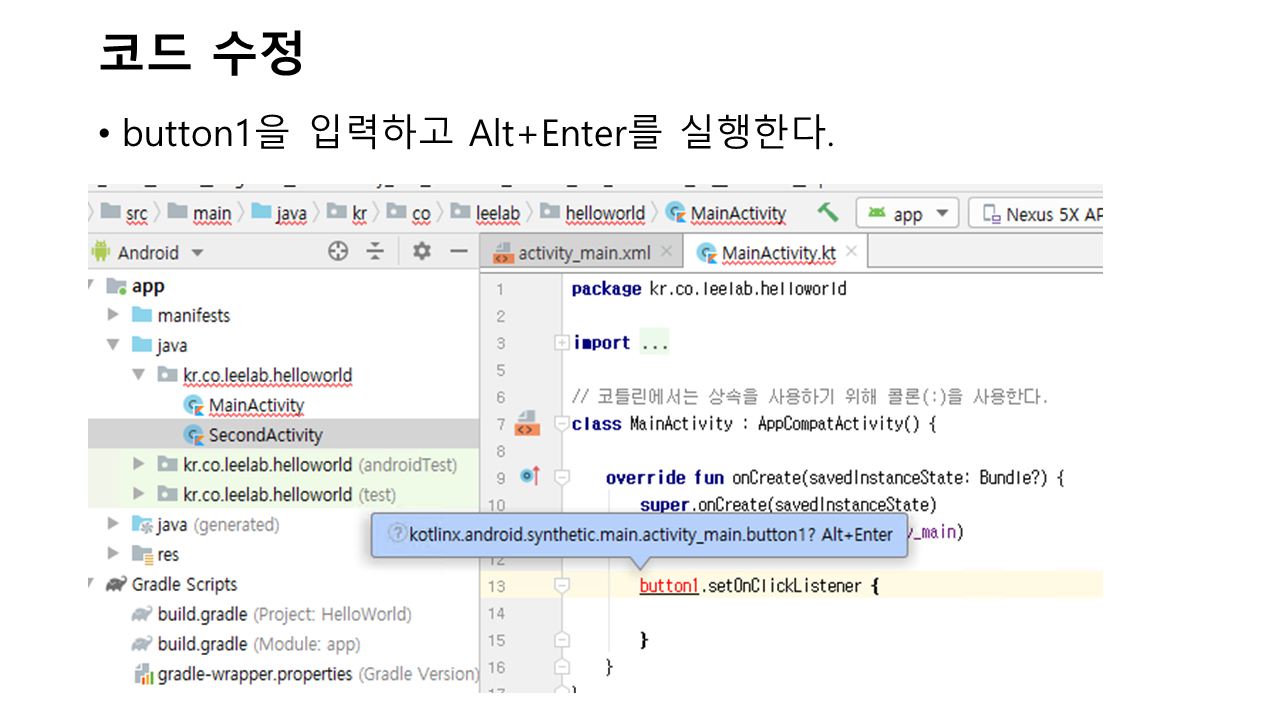Open project panel settings gear
This screenshot has width=1280, height=720.
(421, 252)
